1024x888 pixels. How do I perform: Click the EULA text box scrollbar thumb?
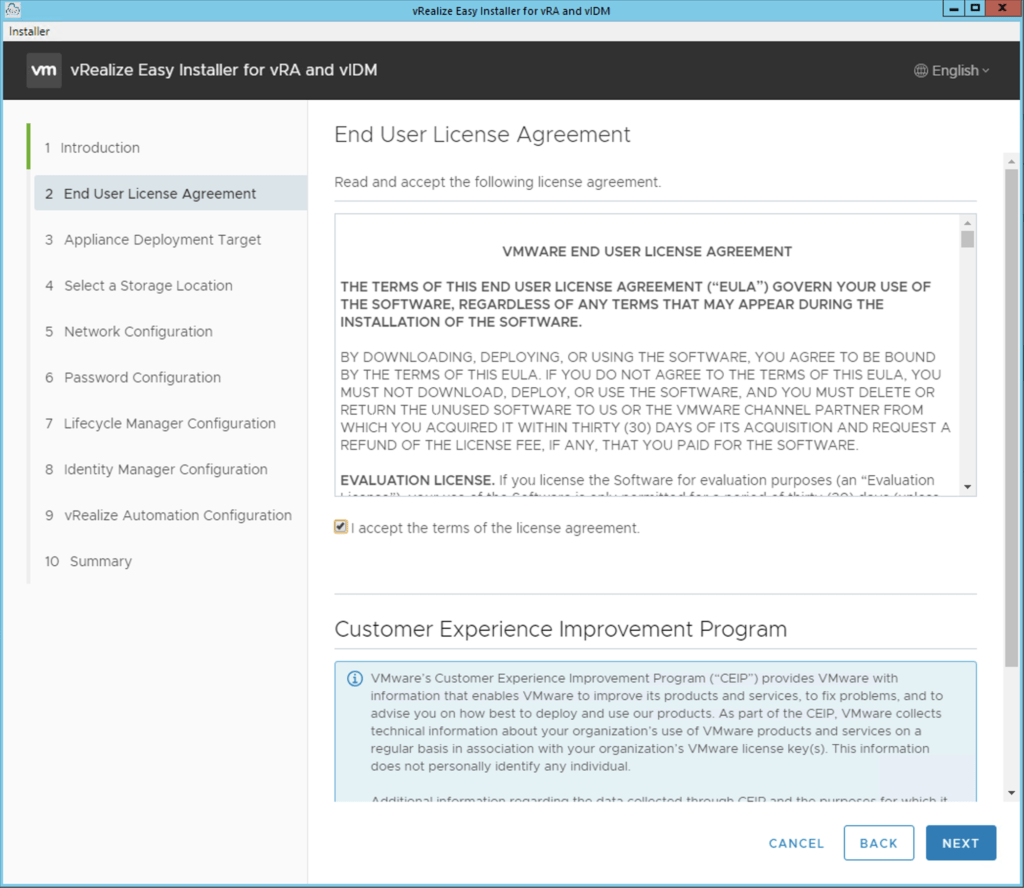pyautogui.click(x=967, y=240)
